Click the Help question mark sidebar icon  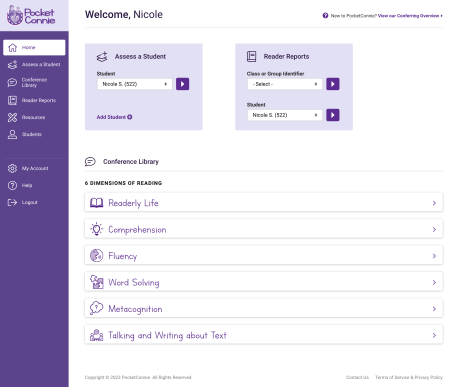[12, 185]
